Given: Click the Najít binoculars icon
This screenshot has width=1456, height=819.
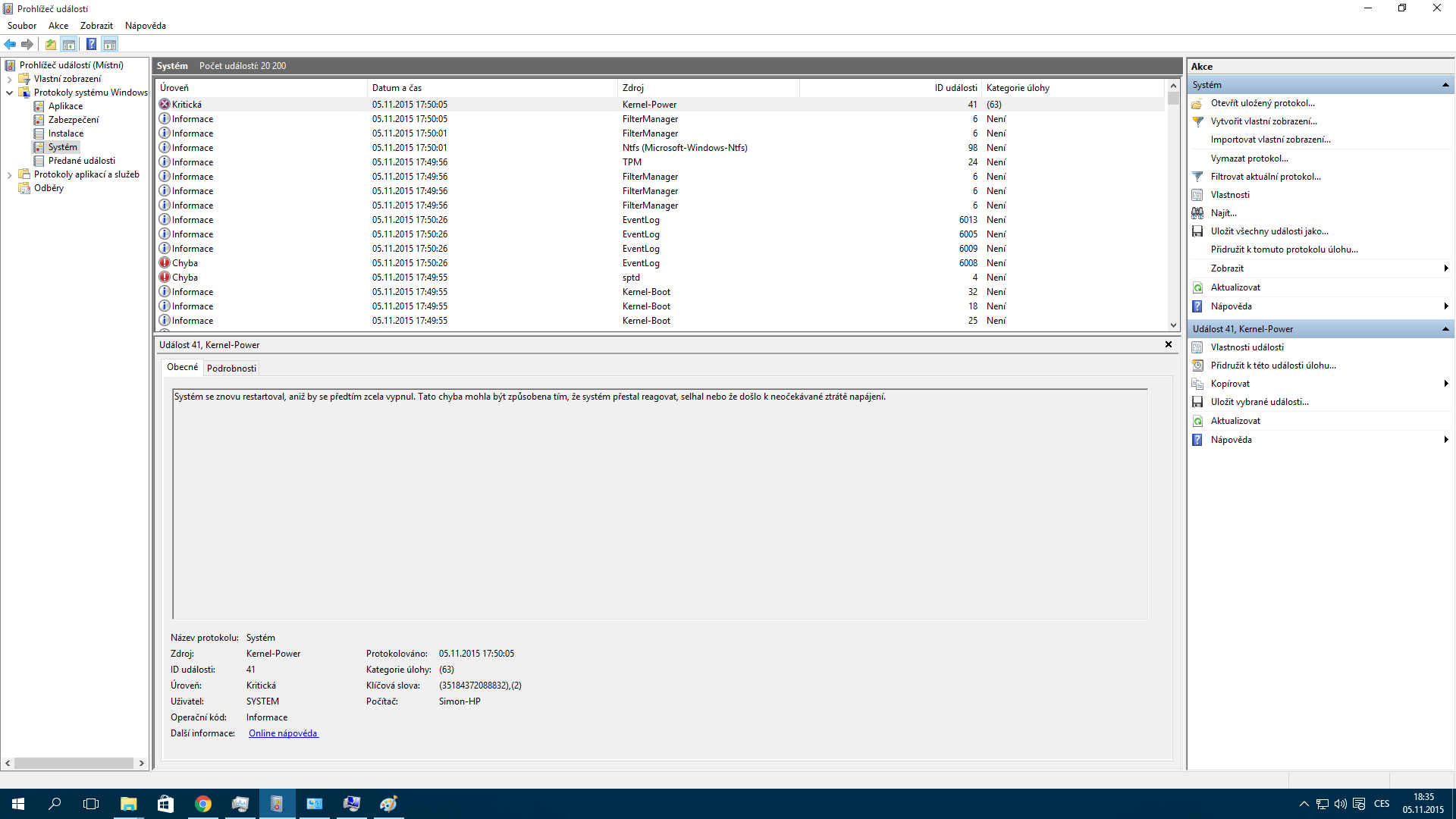Looking at the screenshot, I should point(1197,213).
